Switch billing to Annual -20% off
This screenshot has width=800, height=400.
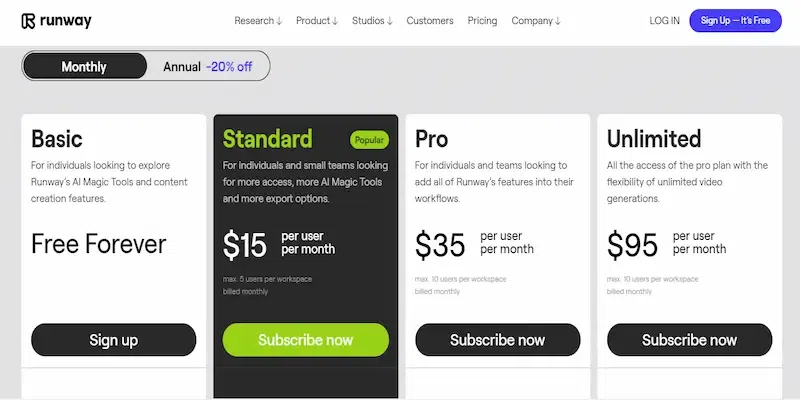207,67
